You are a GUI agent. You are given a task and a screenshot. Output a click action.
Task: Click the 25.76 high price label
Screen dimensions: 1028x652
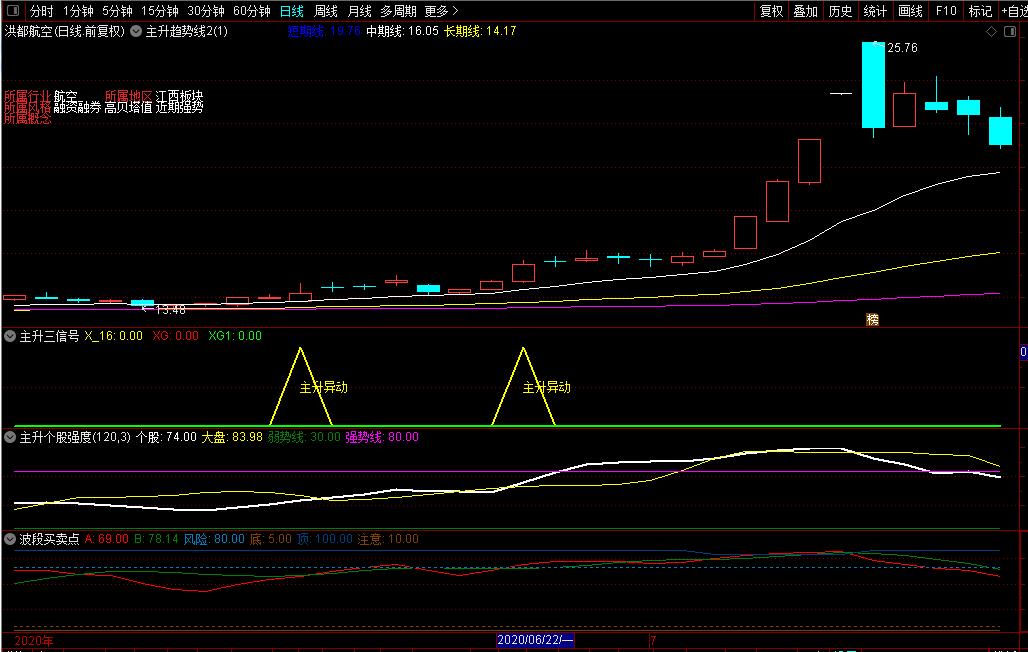[902, 48]
